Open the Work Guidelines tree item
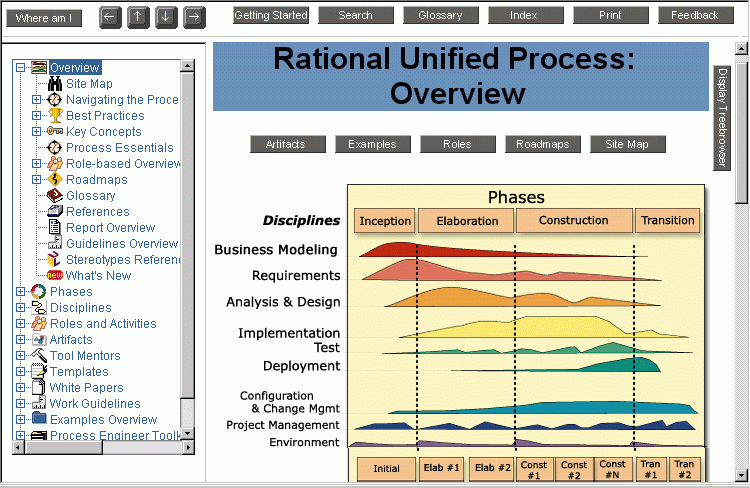The height and width of the screenshot is (488, 750). (95, 403)
